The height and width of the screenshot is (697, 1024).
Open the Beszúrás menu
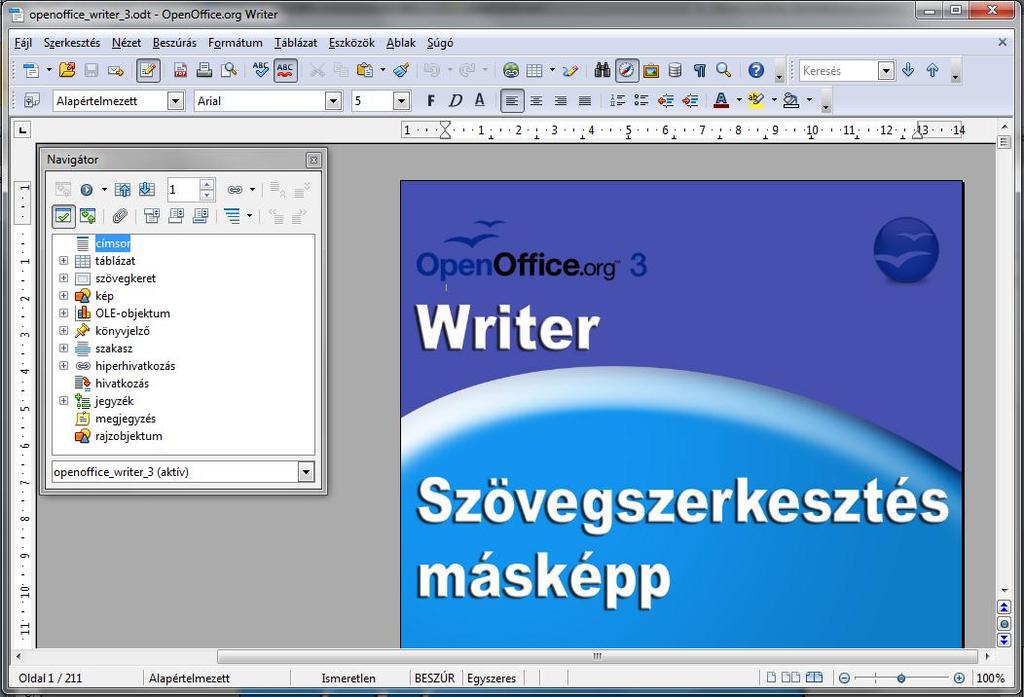(x=174, y=43)
